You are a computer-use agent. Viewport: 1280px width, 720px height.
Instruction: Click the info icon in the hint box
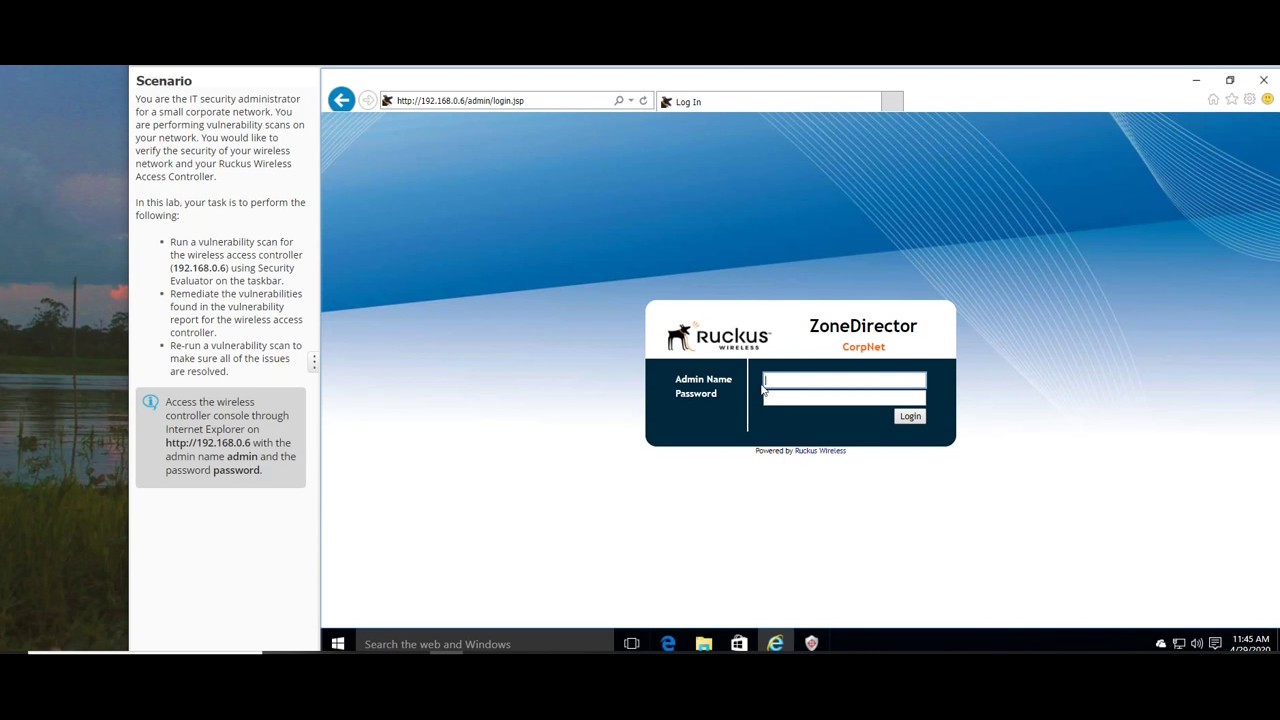(x=150, y=402)
